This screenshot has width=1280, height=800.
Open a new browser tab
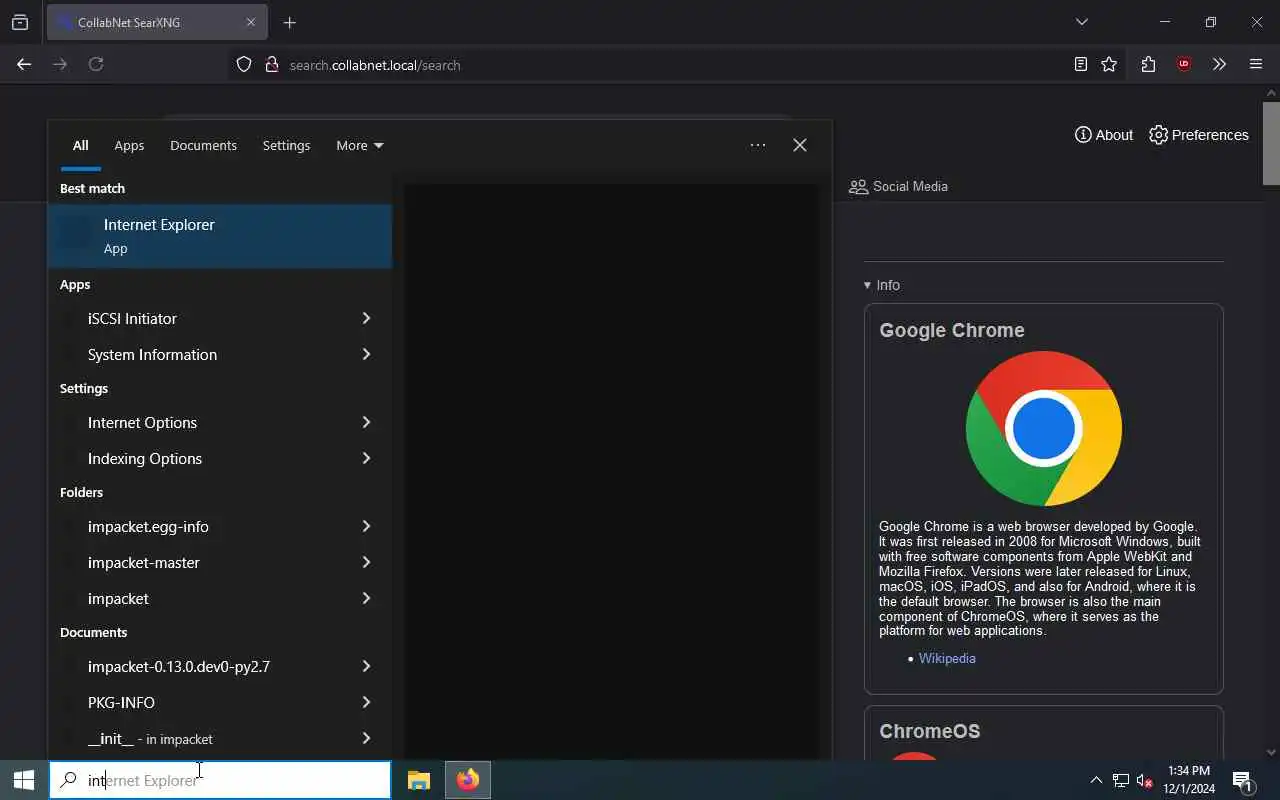(x=290, y=22)
